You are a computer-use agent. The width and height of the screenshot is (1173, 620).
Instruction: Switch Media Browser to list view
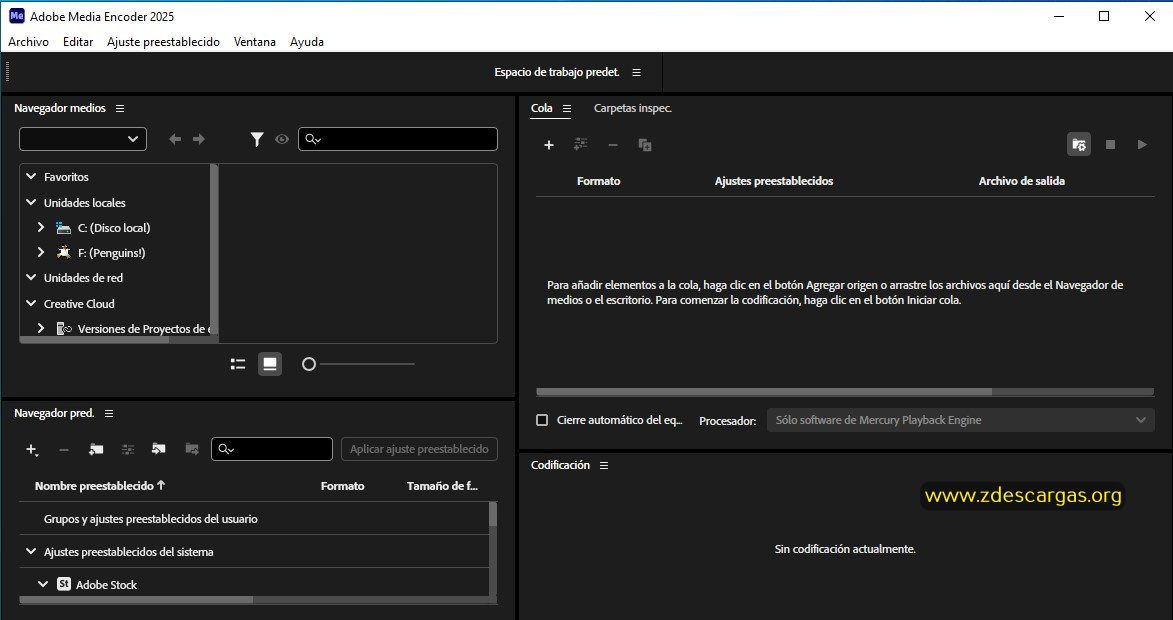tap(238, 364)
